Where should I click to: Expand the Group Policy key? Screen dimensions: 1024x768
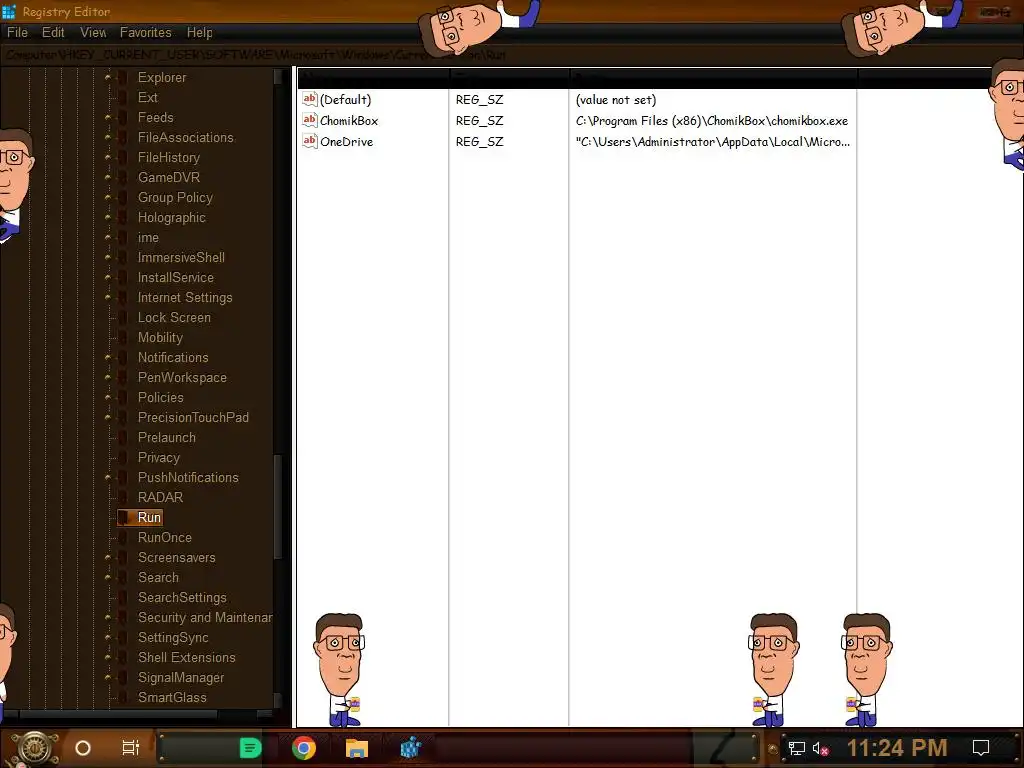coord(108,197)
